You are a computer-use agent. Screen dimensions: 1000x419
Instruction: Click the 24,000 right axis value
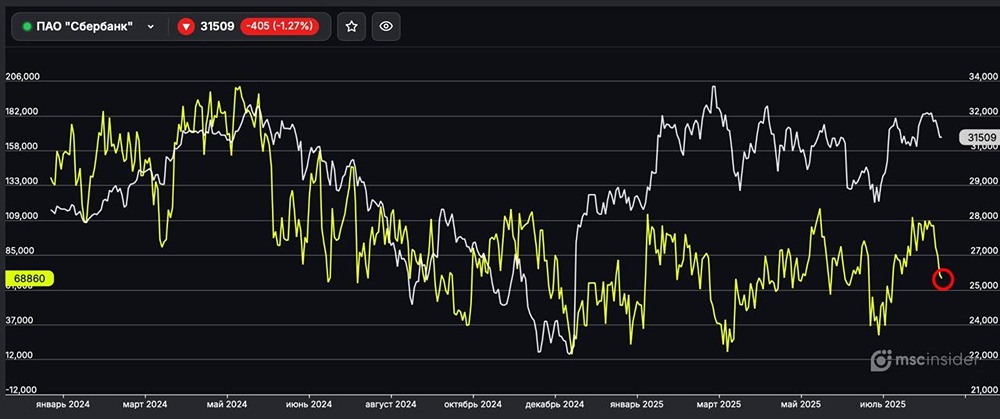tap(983, 322)
